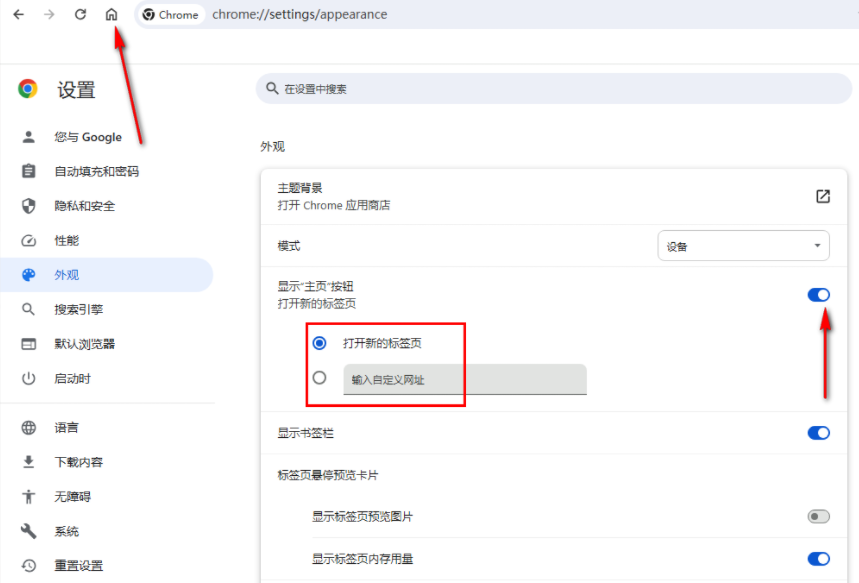859x583 pixels.
Task: Open the 性能 settings section
Action: [107, 241]
